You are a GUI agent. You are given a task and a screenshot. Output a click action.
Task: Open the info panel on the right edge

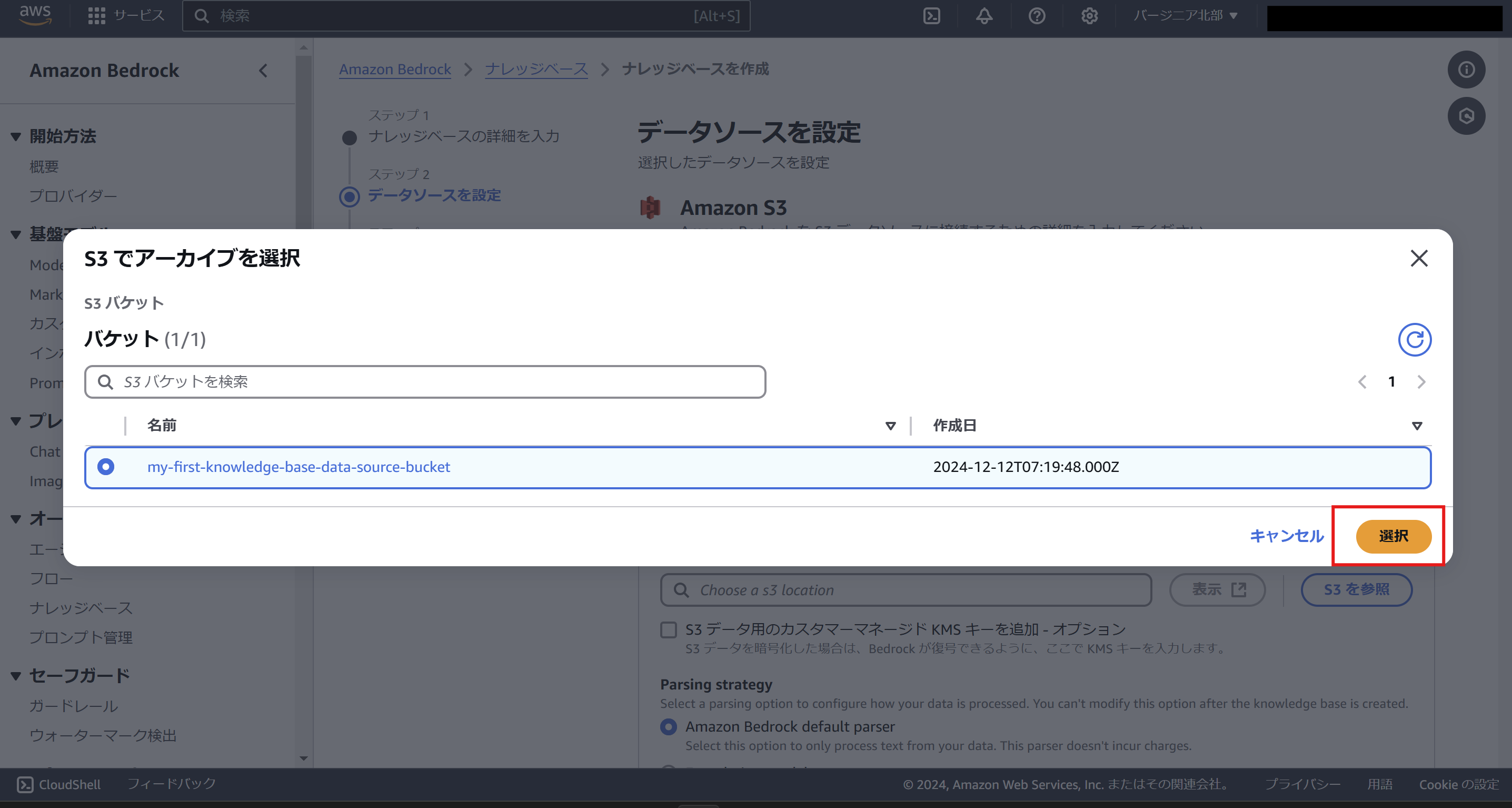(x=1466, y=70)
